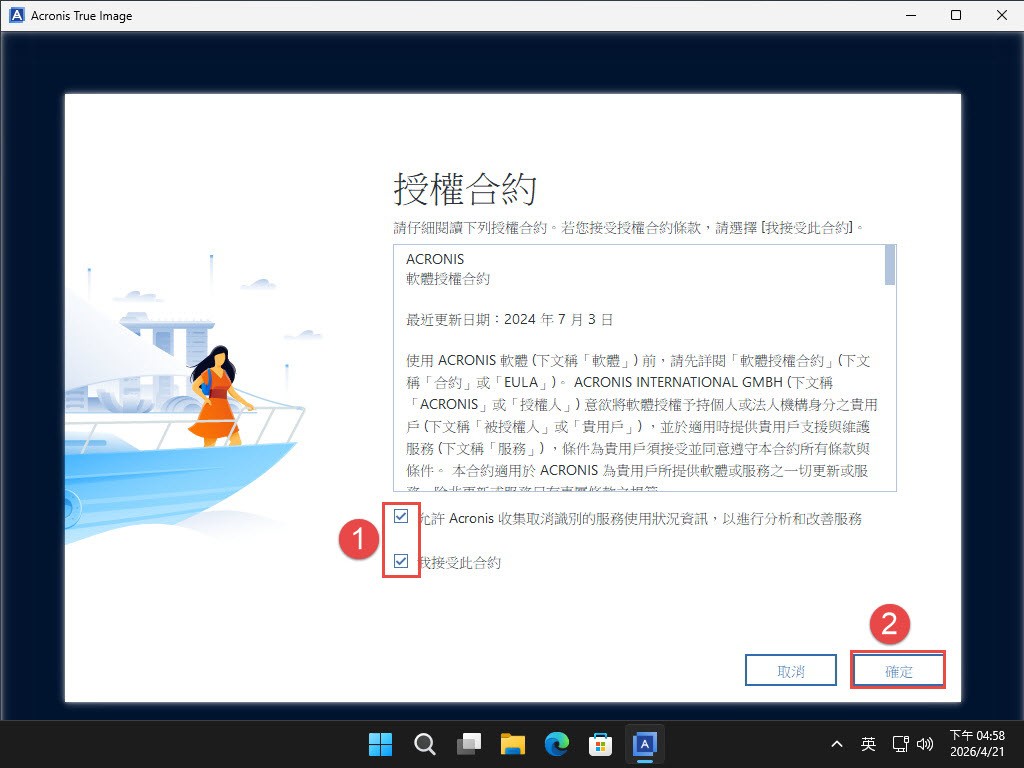Close the Acronis True Image window
This screenshot has height=768, width=1024.
point(1002,15)
